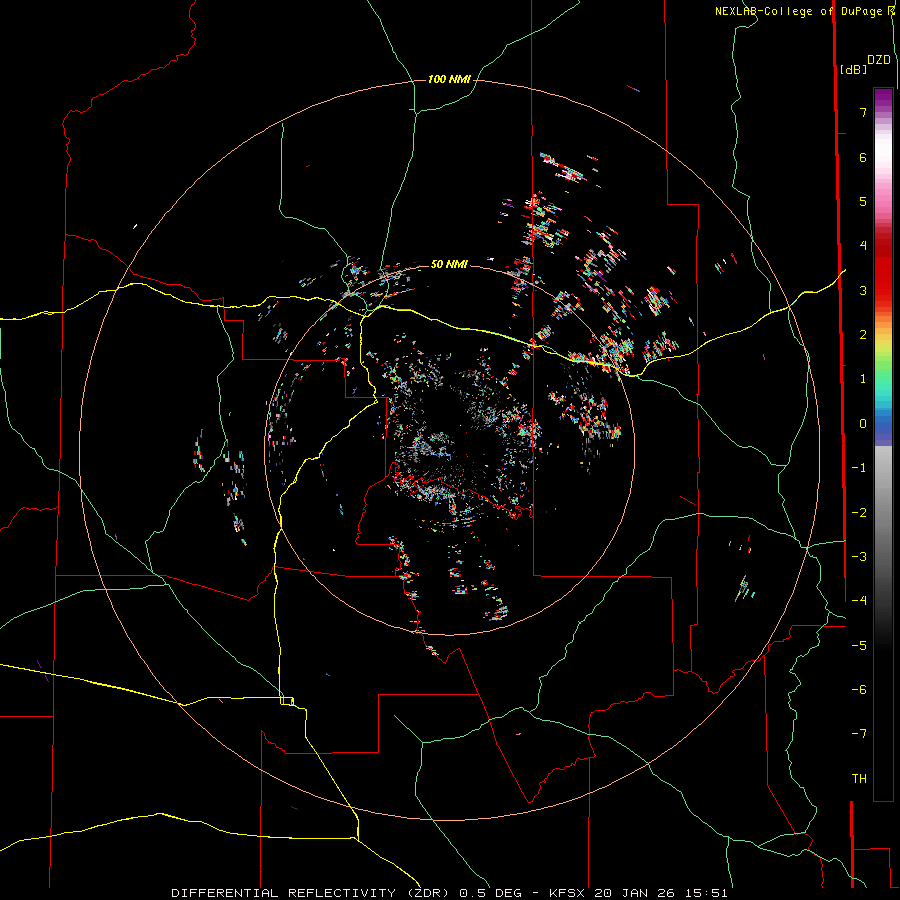The image size is (900, 900).
Task: Click the "4" tick on color scale
Action: [863, 246]
